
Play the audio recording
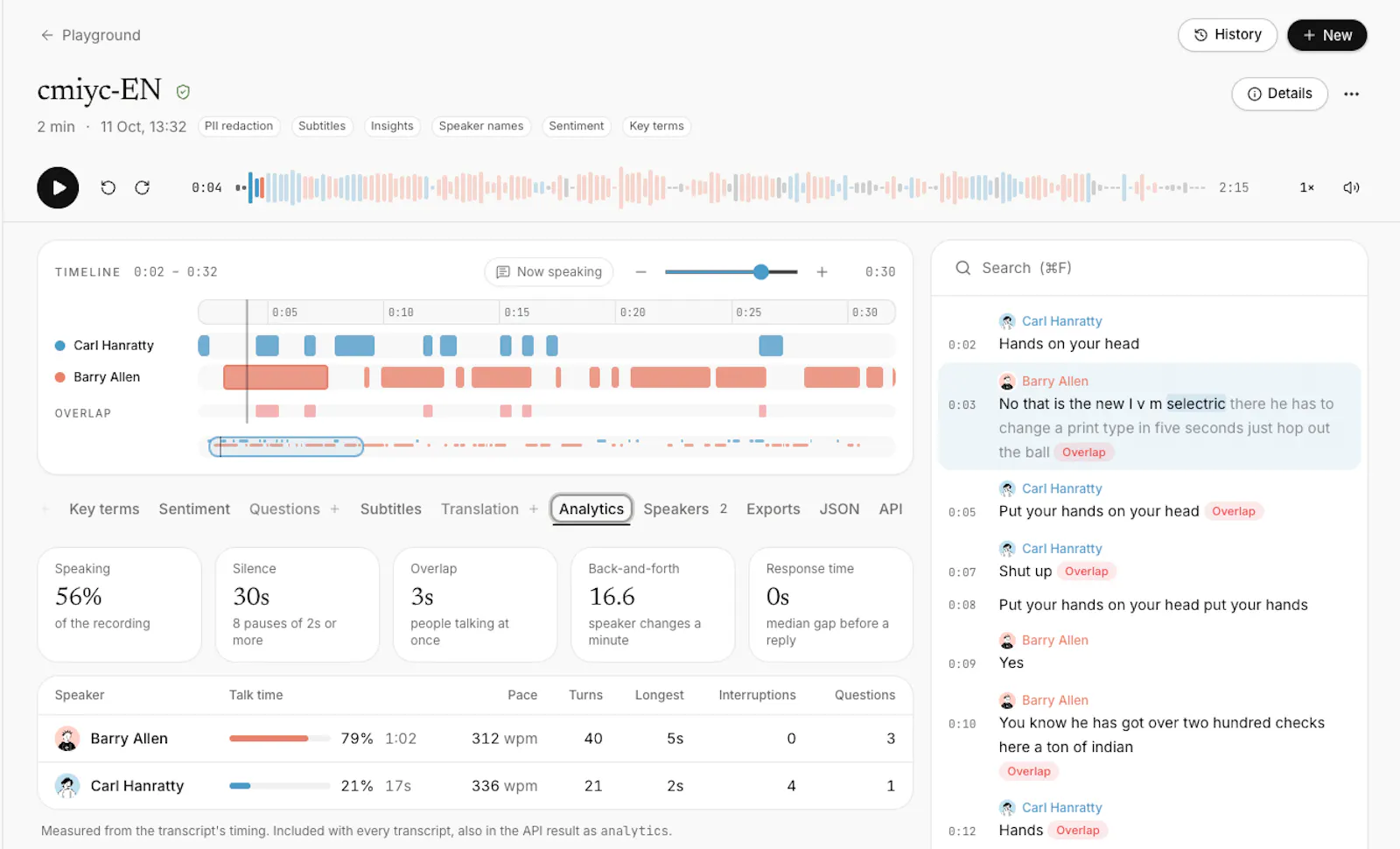coord(58,187)
